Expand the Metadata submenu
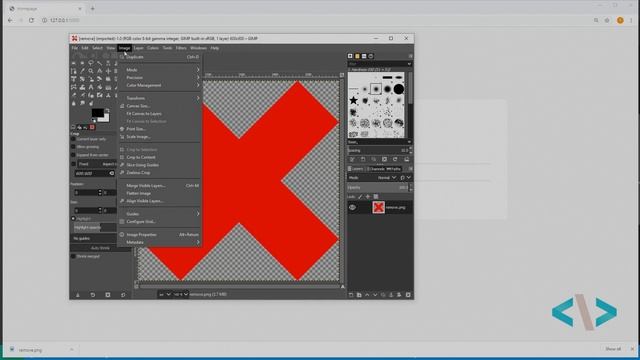The width and height of the screenshot is (640, 360). coord(160,242)
